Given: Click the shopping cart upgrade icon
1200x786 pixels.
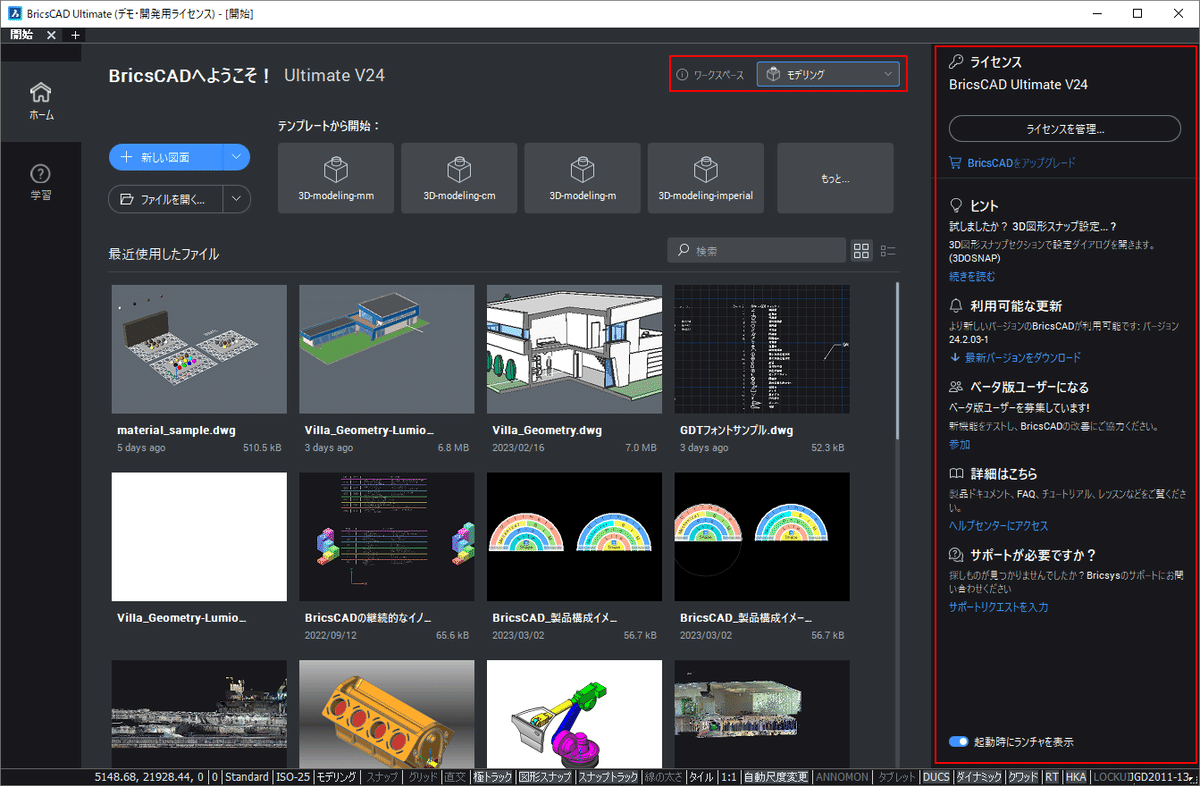Looking at the screenshot, I should click(x=955, y=162).
